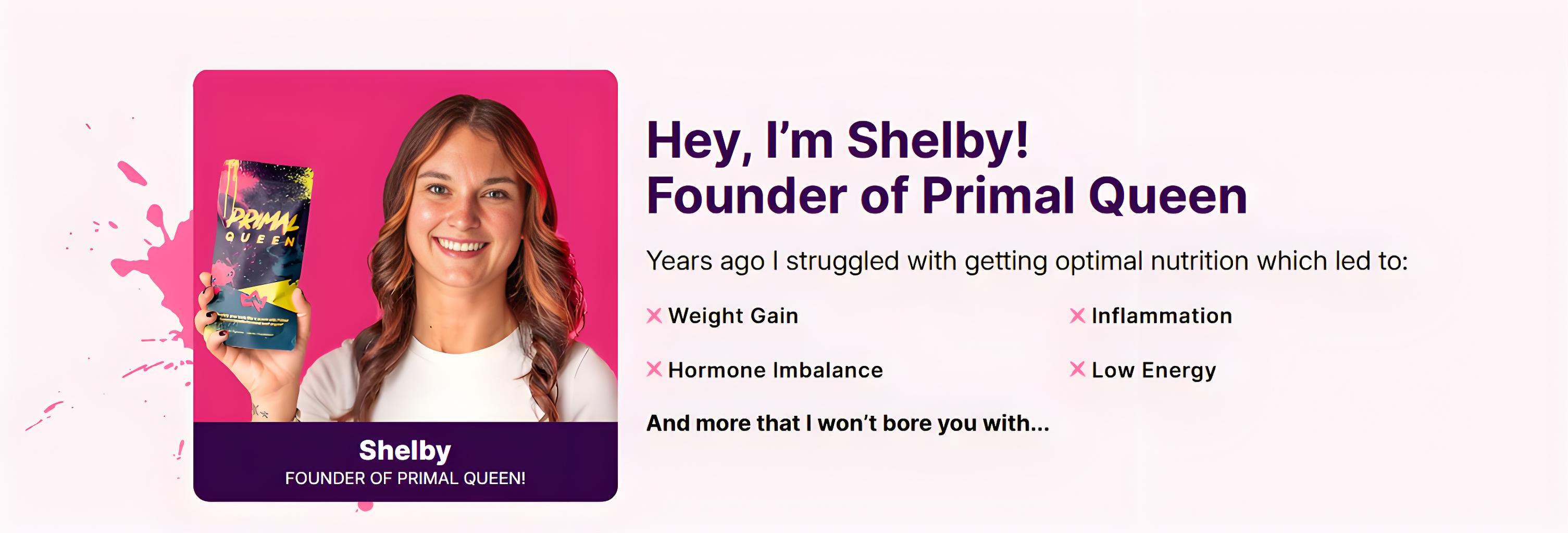Click Shelby's portrait photo
This screenshot has width=1568, height=533.
pos(463,244)
